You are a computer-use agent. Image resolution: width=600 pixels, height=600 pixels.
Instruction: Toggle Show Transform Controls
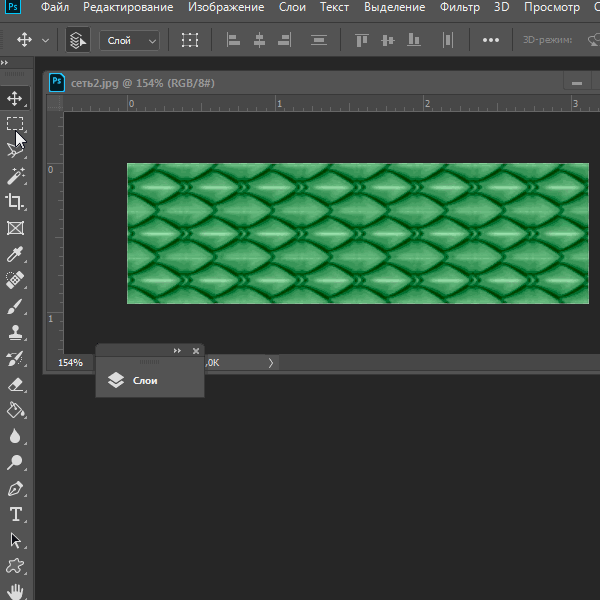(x=190, y=40)
